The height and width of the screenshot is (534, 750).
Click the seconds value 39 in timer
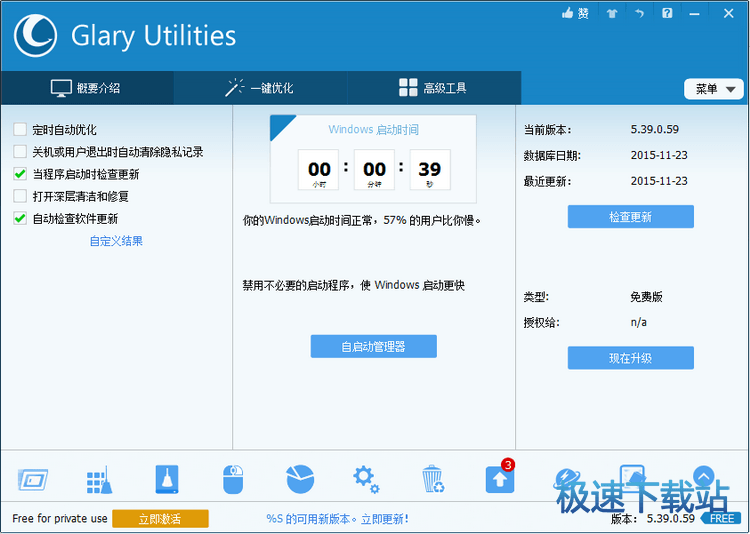click(x=430, y=169)
